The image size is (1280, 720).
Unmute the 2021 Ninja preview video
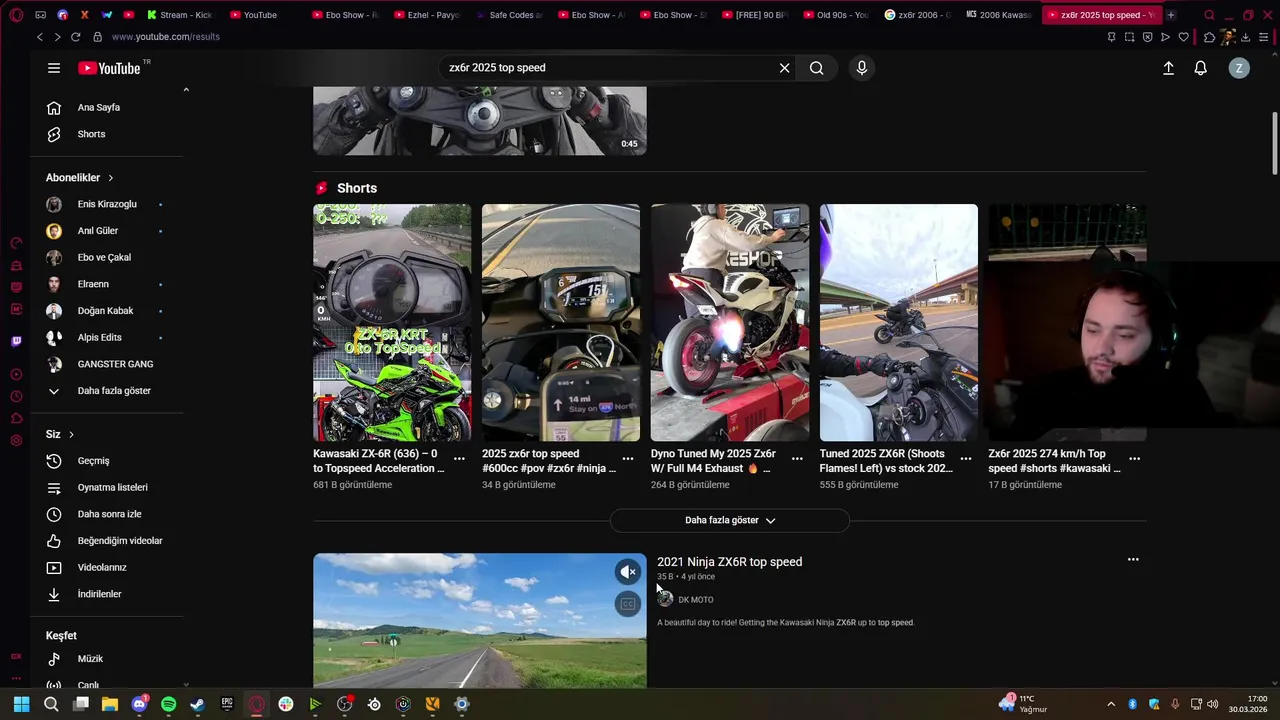(x=628, y=572)
